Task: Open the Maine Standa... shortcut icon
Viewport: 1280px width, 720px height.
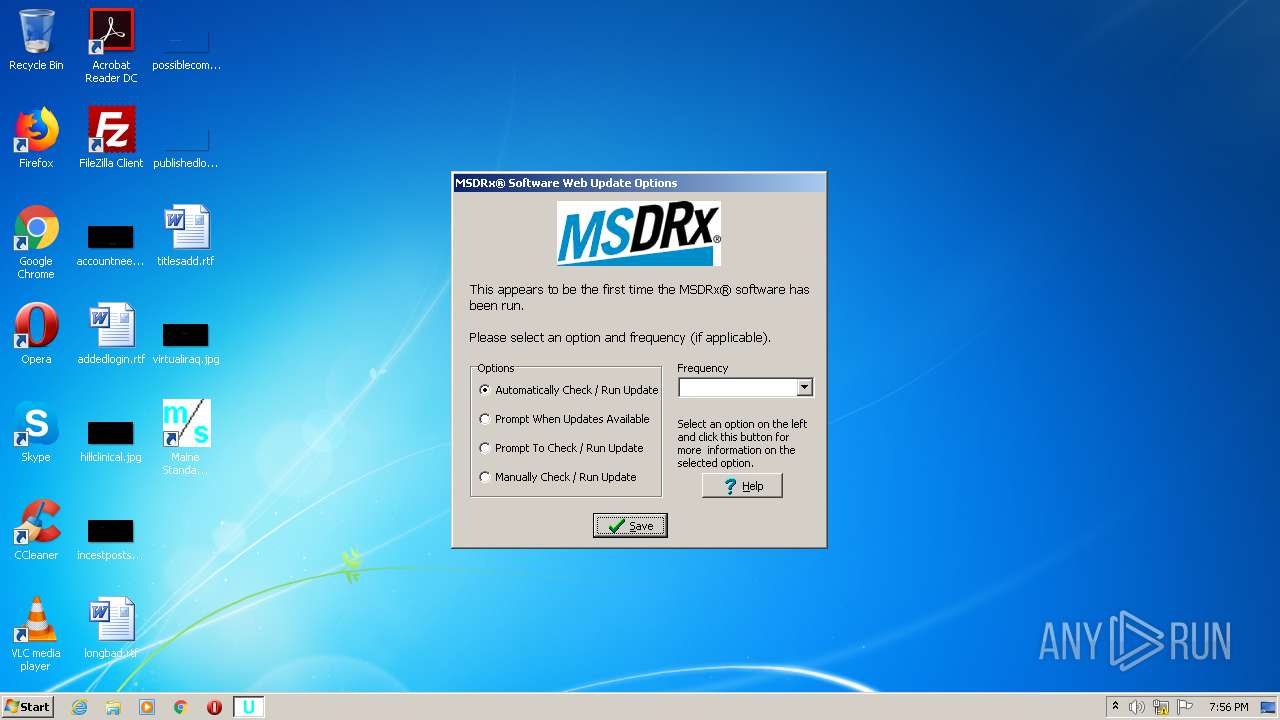Action: pyautogui.click(x=186, y=438)
